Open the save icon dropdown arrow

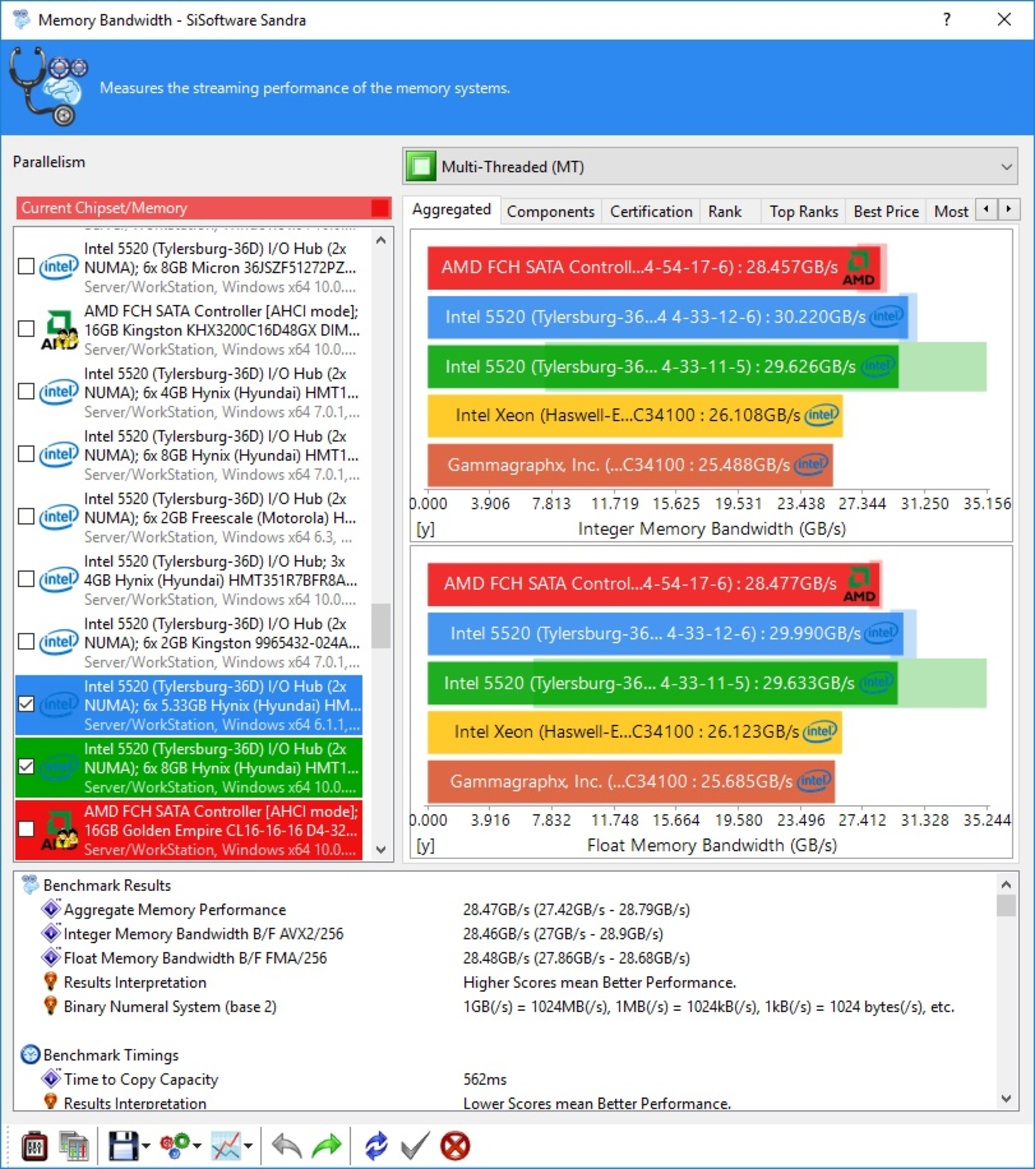(x=145, y=1147)
